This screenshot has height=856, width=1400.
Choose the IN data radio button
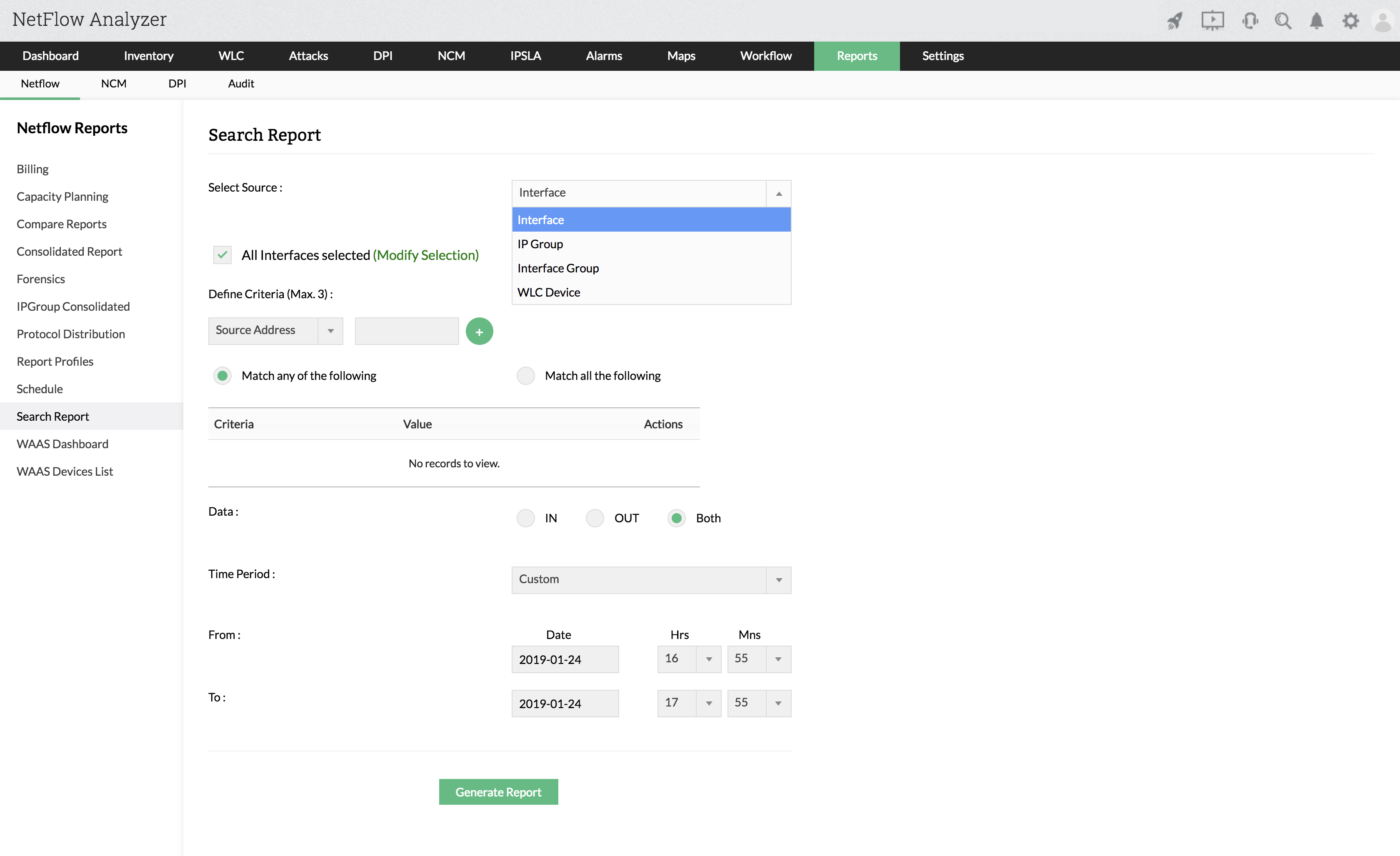[x=525, y=518]
